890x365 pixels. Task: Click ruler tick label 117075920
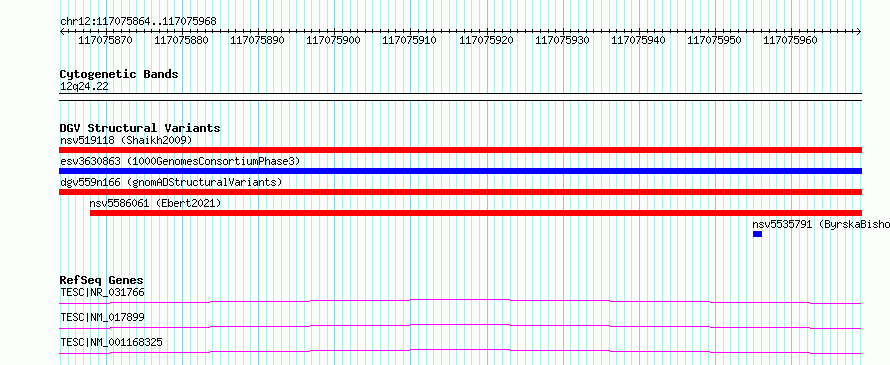click(x=486, y=40)
